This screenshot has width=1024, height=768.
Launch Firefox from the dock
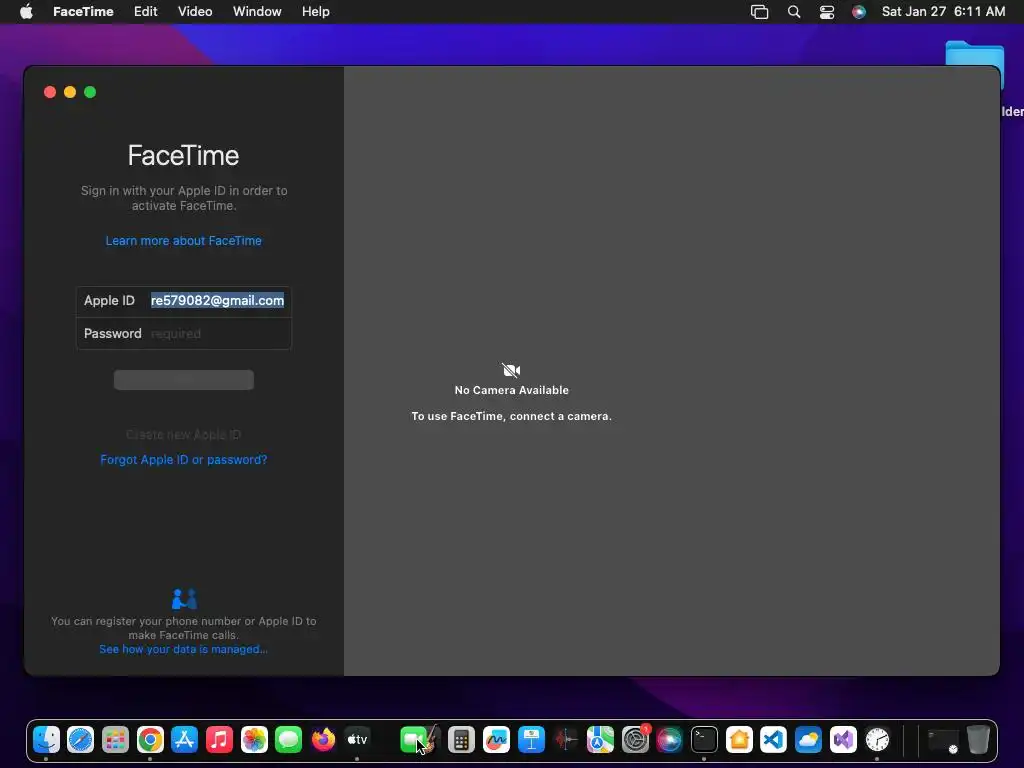click(323, 740)
